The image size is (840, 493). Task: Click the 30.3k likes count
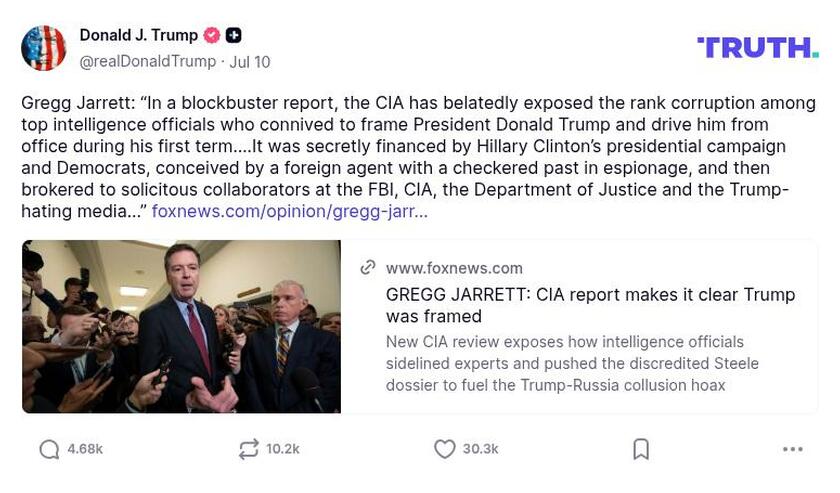[x=481, y=450]
